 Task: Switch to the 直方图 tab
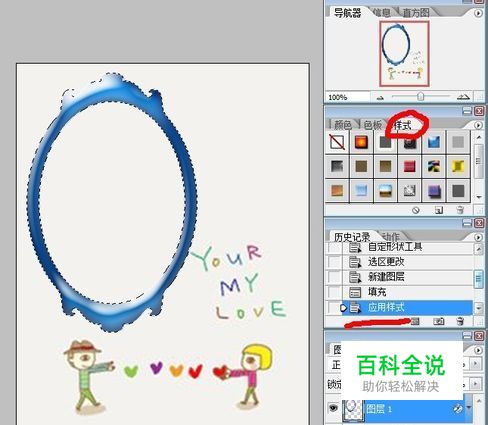tap(416, 13)
